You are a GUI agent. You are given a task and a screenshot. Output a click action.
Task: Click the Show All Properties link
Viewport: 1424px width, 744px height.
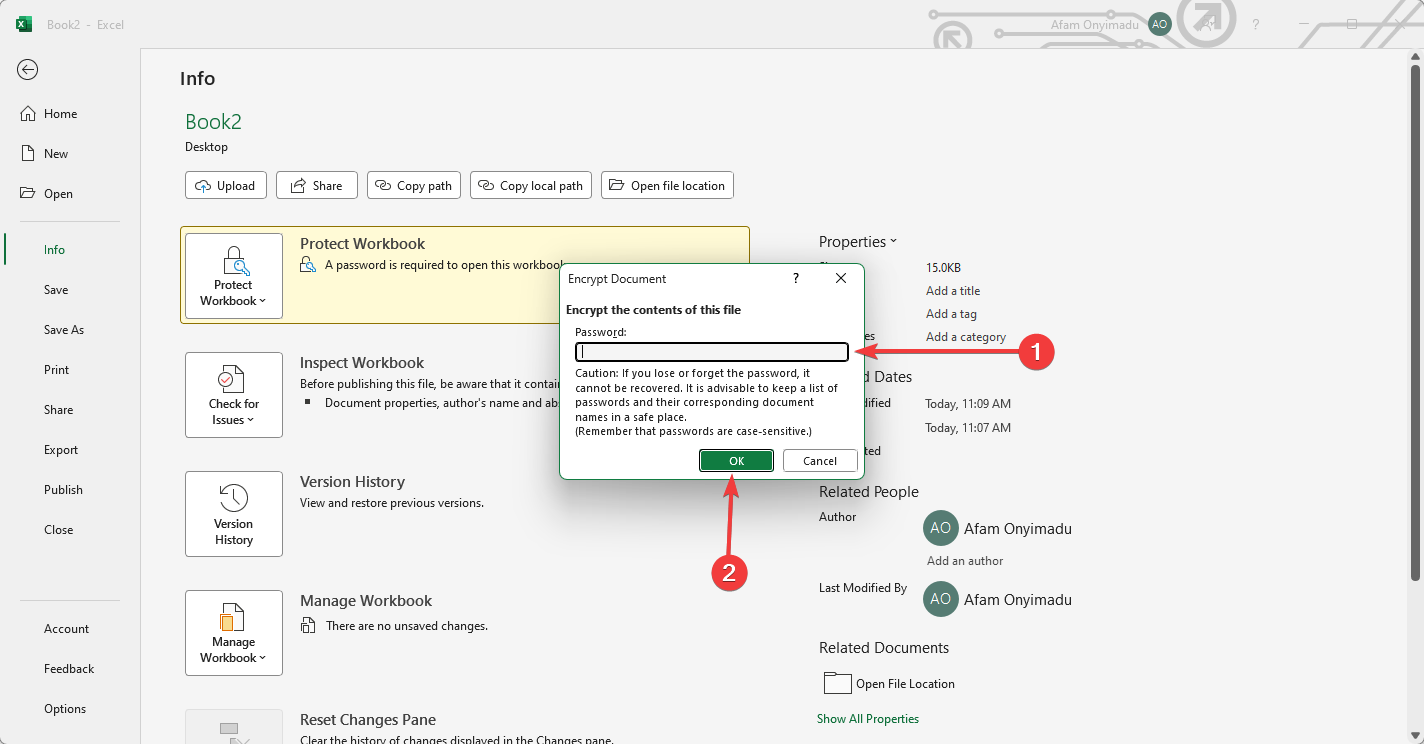pos(868,719)
